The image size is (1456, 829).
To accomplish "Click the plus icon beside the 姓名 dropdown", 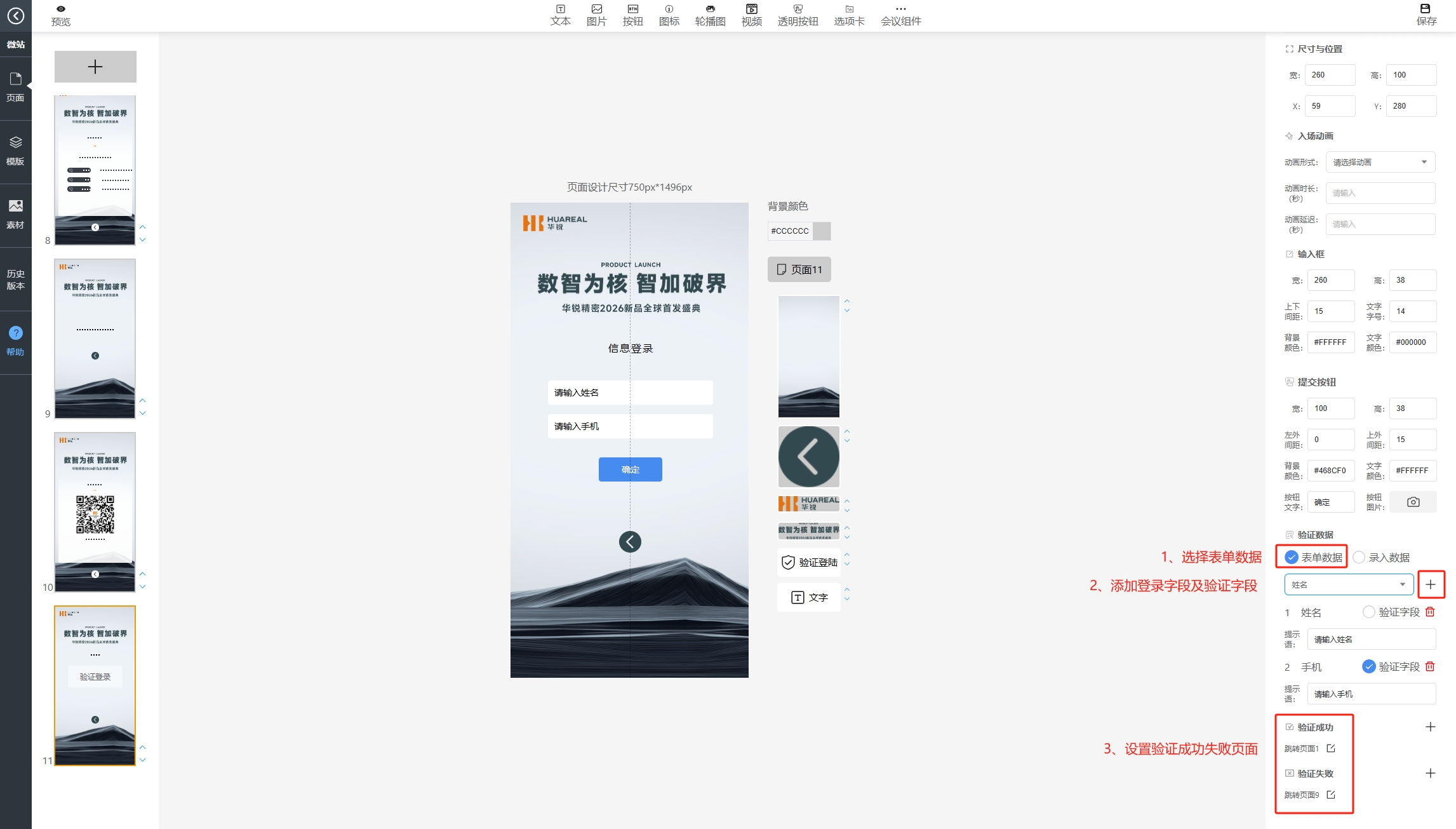I will [x=1430, y=584].
